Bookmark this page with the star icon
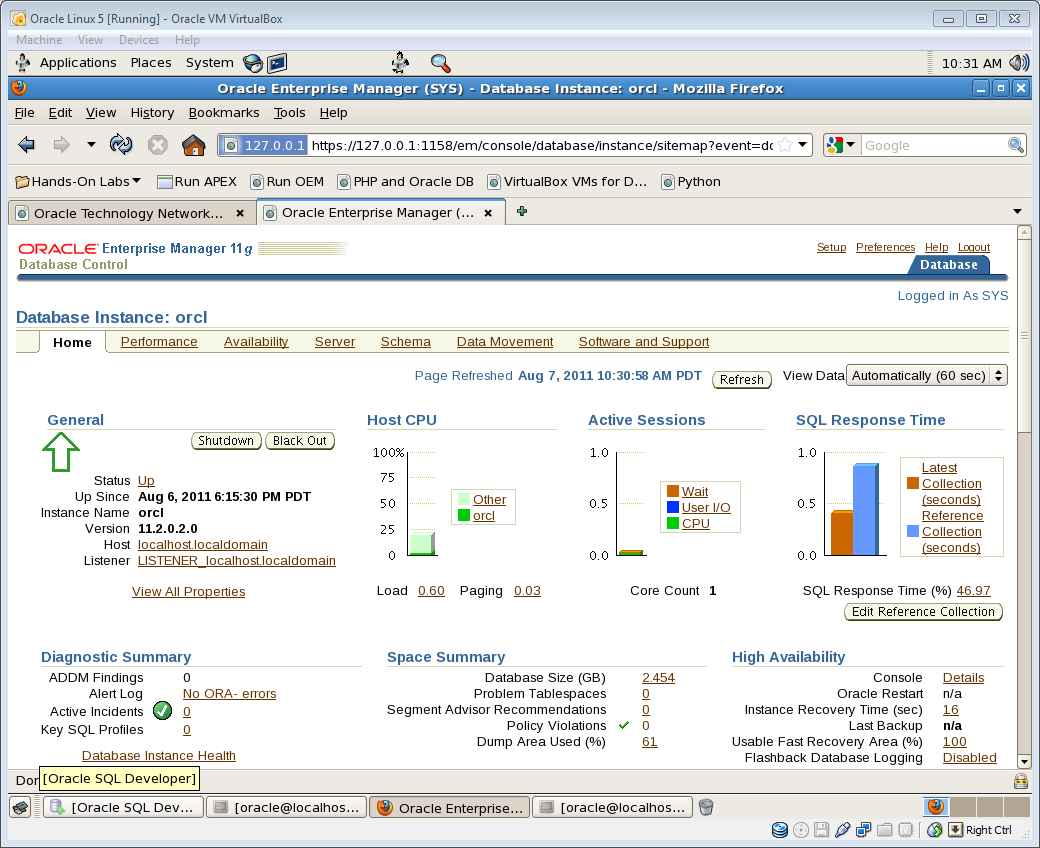Screen dimensions: 1040x848 [785, 145]
